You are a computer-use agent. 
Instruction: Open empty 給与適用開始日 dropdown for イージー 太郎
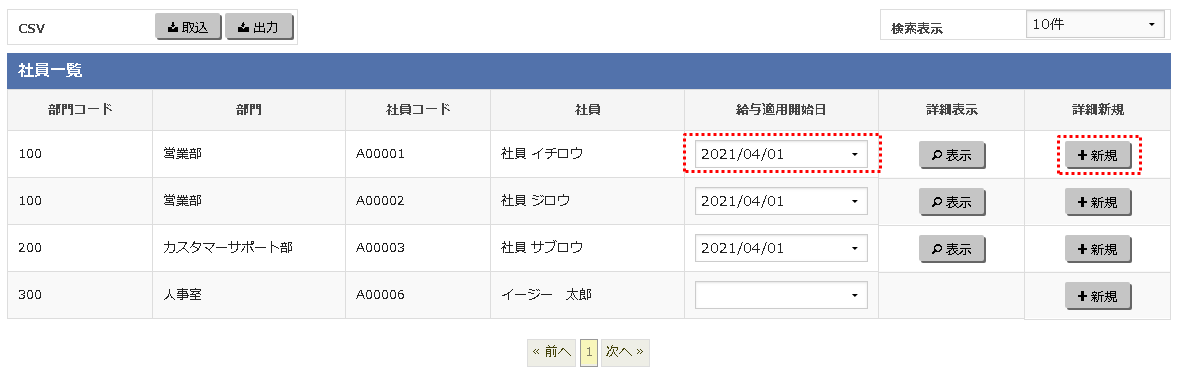pyautogui.click(x=781, y=295)
